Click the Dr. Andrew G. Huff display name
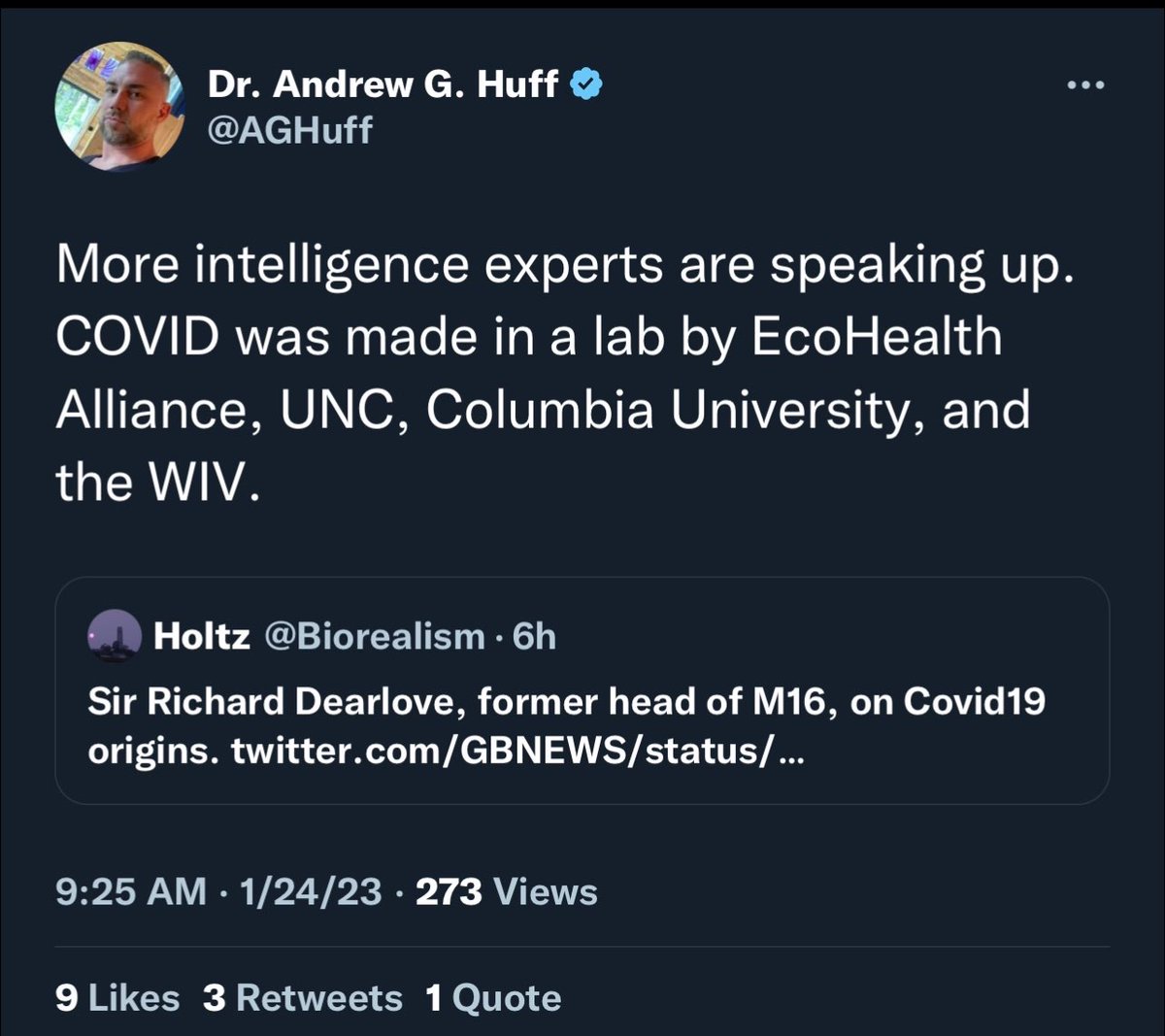This screenshot has width=1165, height=1036. (383, 84)
